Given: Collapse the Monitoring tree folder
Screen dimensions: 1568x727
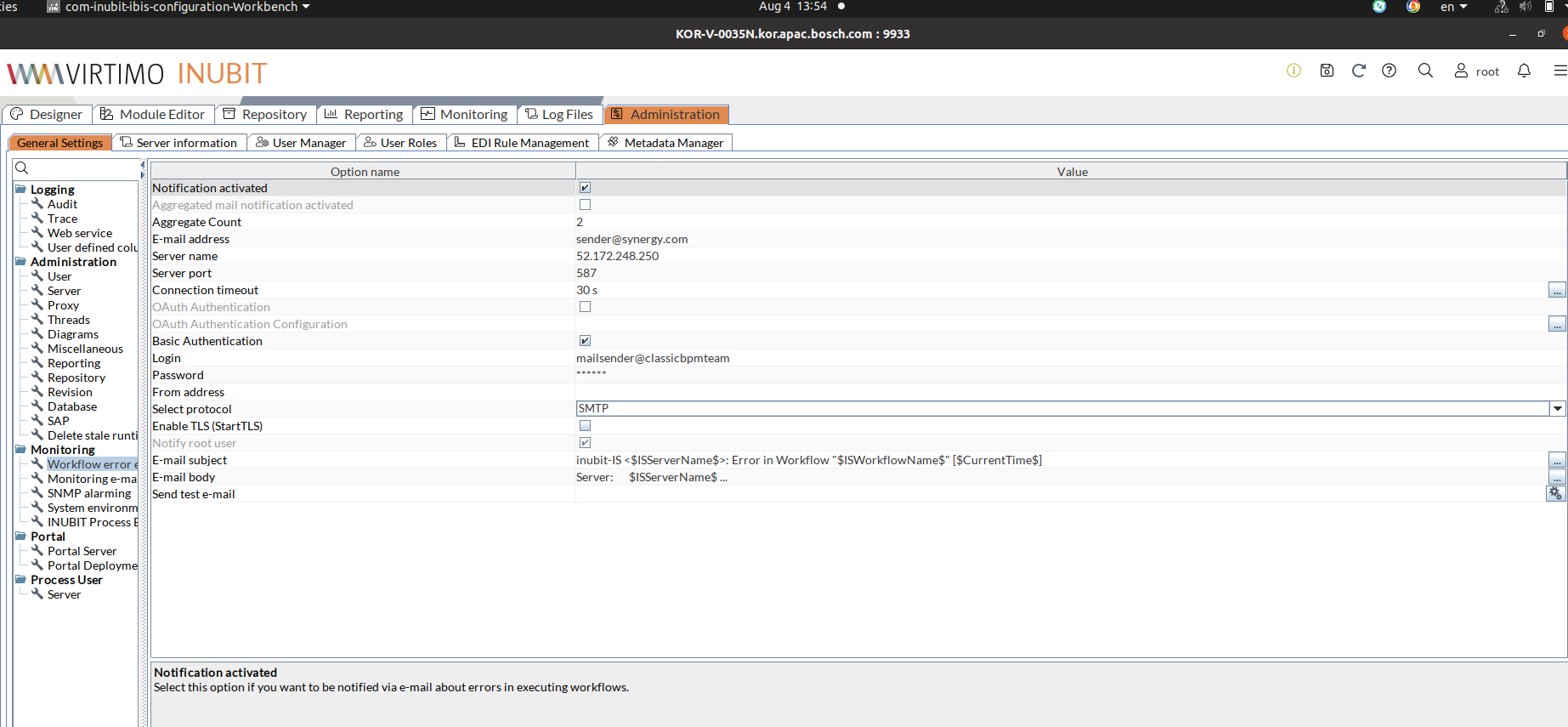Looking at the screenshot, I should (20, 450).
